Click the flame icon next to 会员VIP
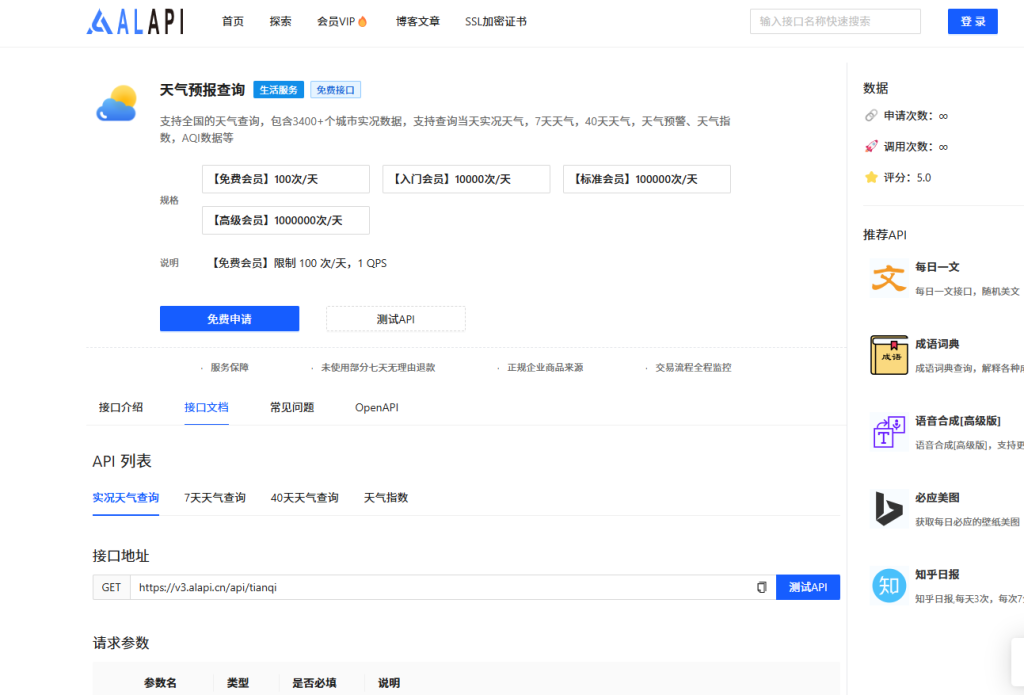The height and width of the screenshot is (695, 1024). click(x=362, y=22)
